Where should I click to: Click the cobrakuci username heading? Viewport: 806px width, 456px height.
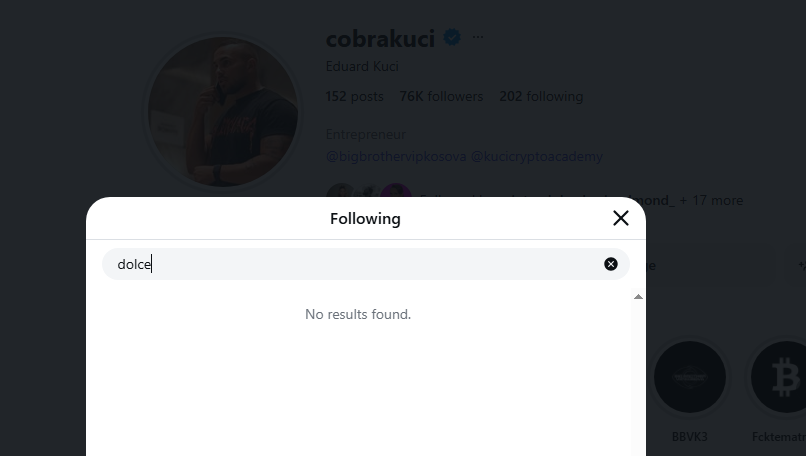(380, 38)
